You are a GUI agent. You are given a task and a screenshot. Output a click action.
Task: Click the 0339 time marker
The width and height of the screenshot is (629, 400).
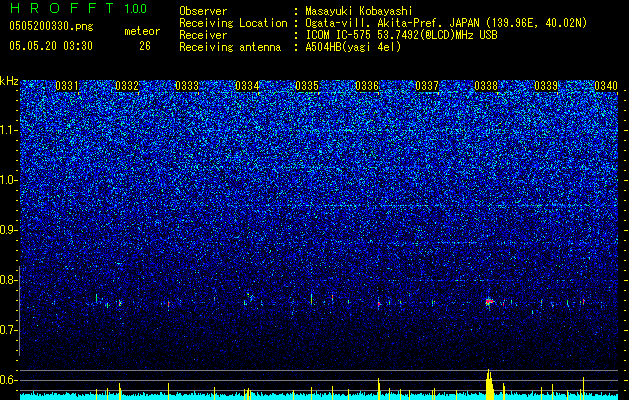point(546,86)
